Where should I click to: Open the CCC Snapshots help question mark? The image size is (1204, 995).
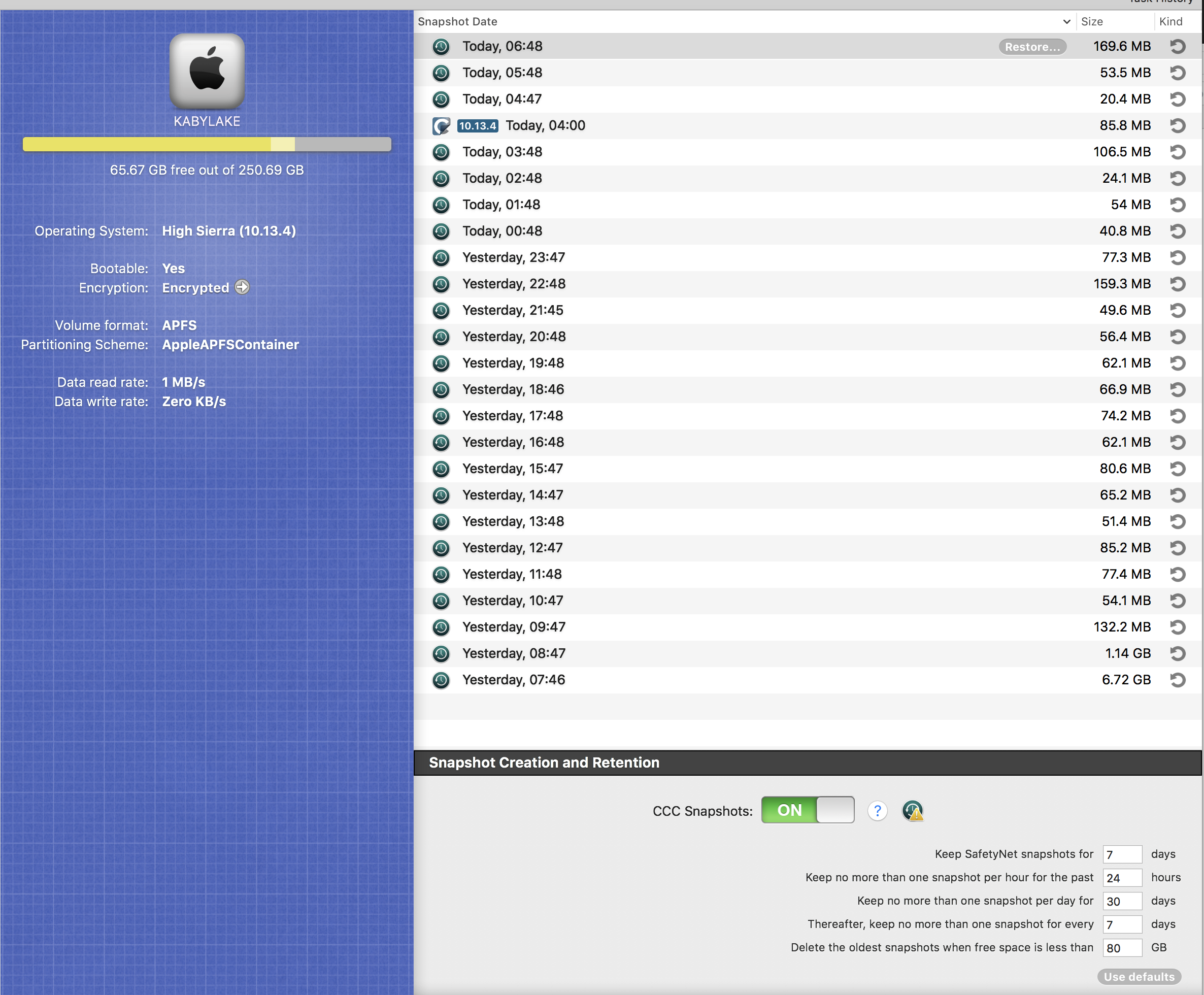(x=877, y=810)
